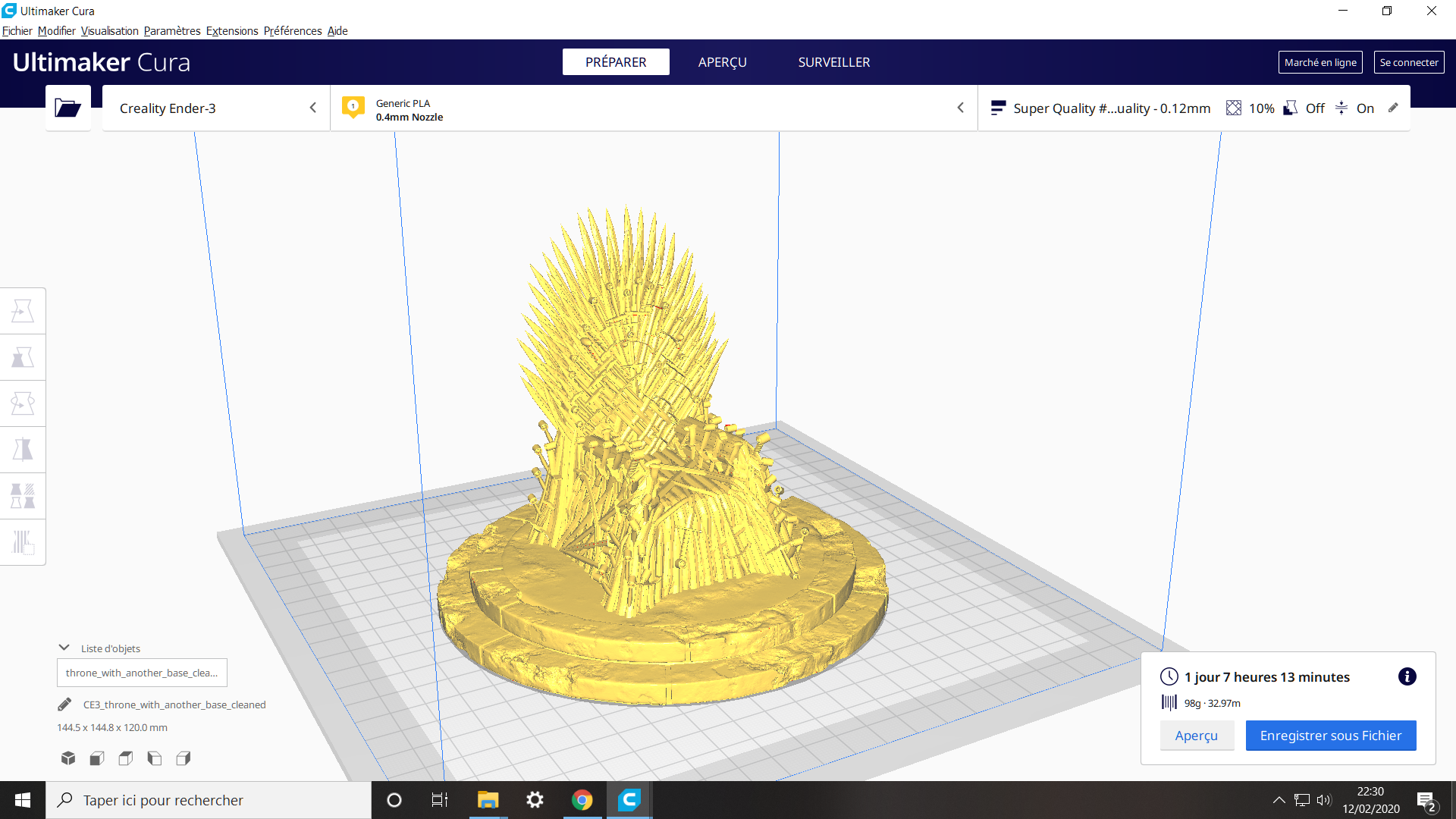Viewport: 1456px width, 819px height.
Task: Open the Extensions menu
Action: (x=232, y=31)
